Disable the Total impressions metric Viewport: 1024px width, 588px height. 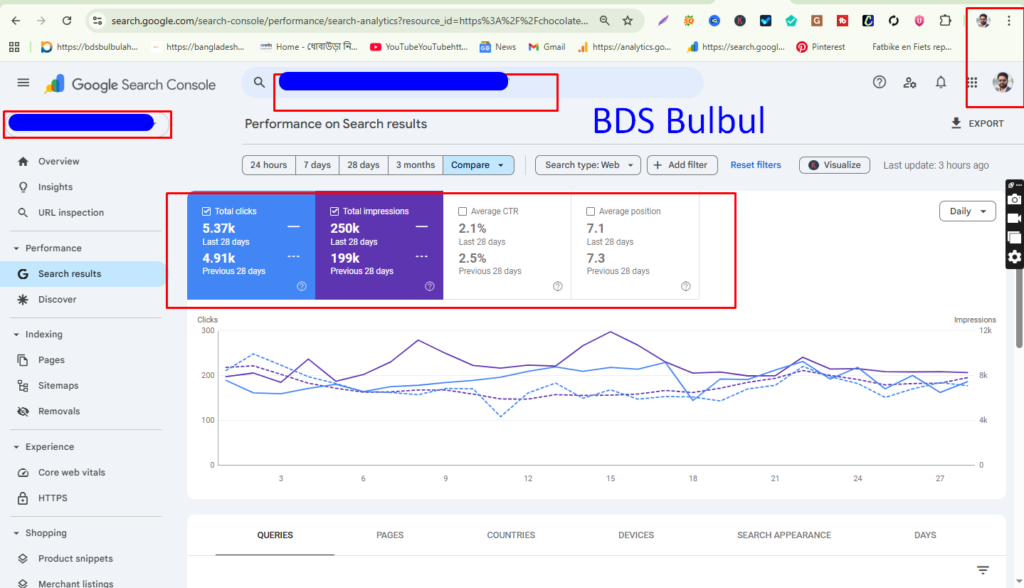pos(334,210)
